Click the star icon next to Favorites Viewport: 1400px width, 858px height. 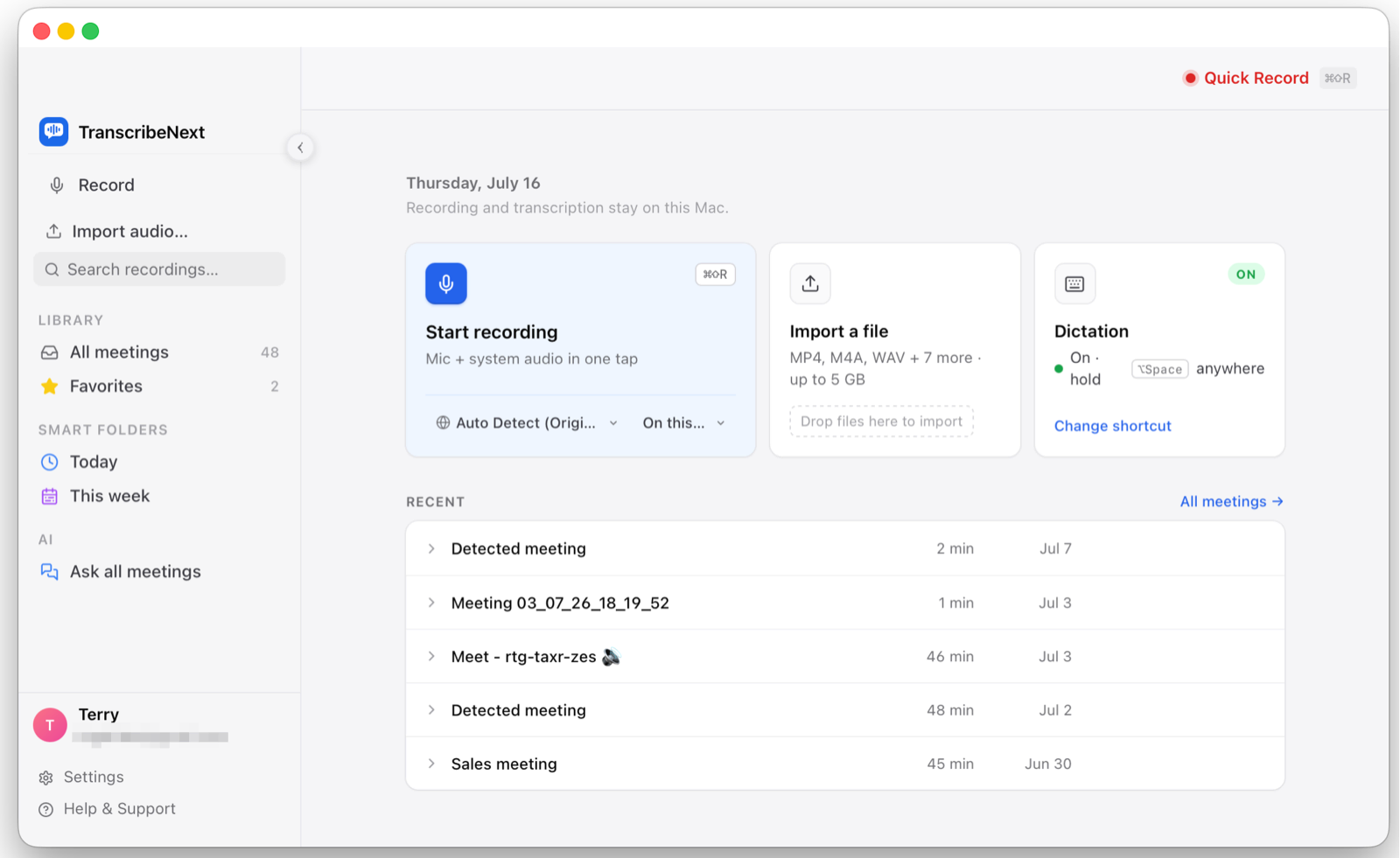(50, 387)
